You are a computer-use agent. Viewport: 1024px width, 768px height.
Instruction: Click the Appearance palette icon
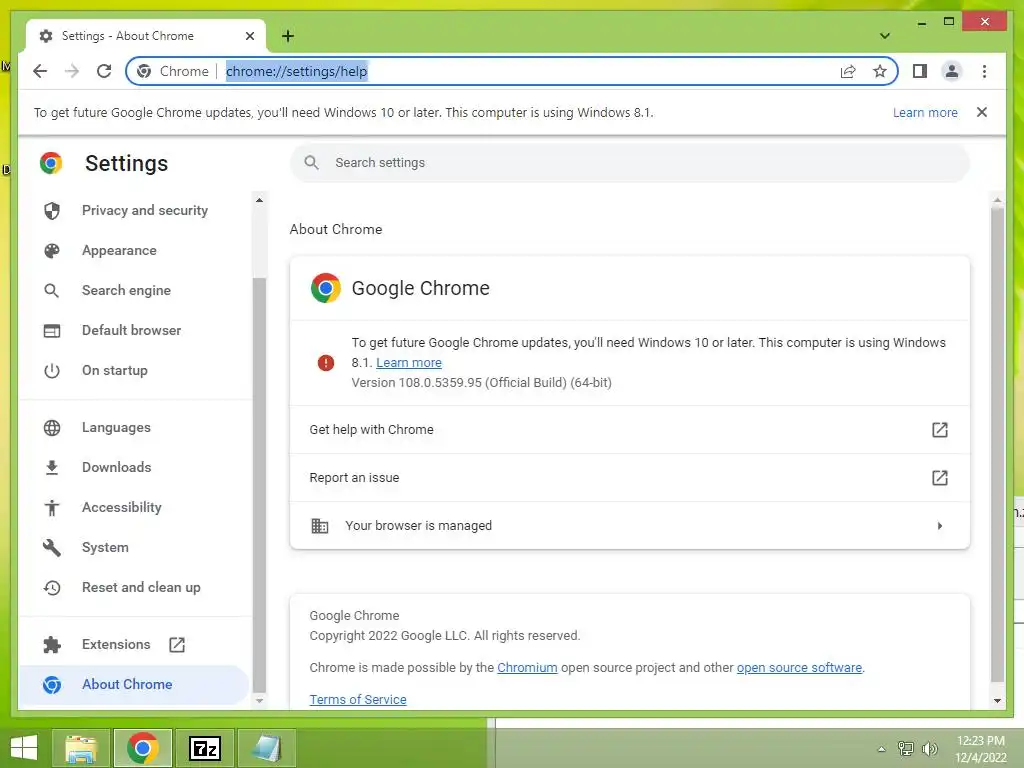coord(52,251)
